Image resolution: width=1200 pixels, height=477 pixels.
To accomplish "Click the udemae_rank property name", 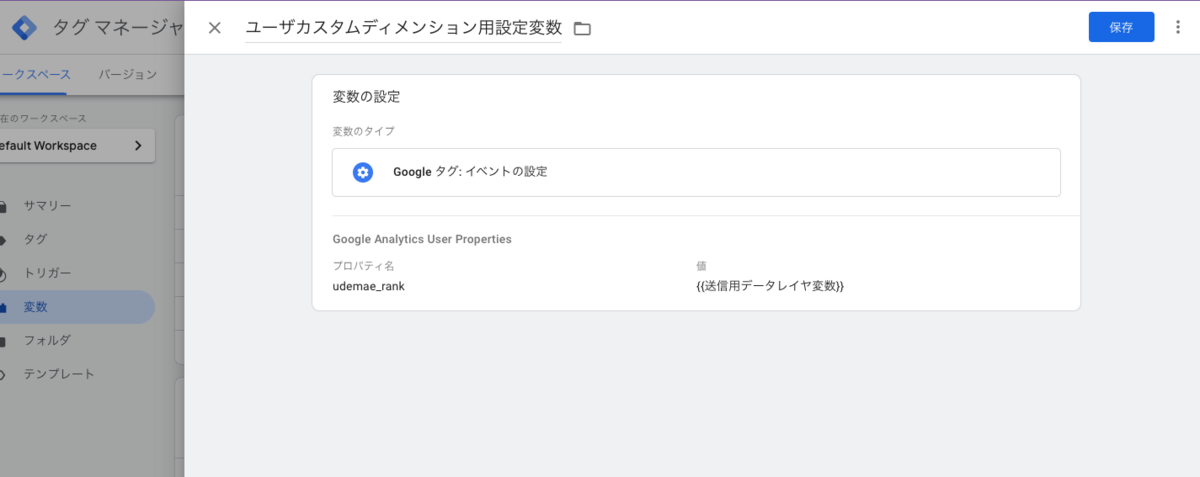I will click(x=368, y=286).
